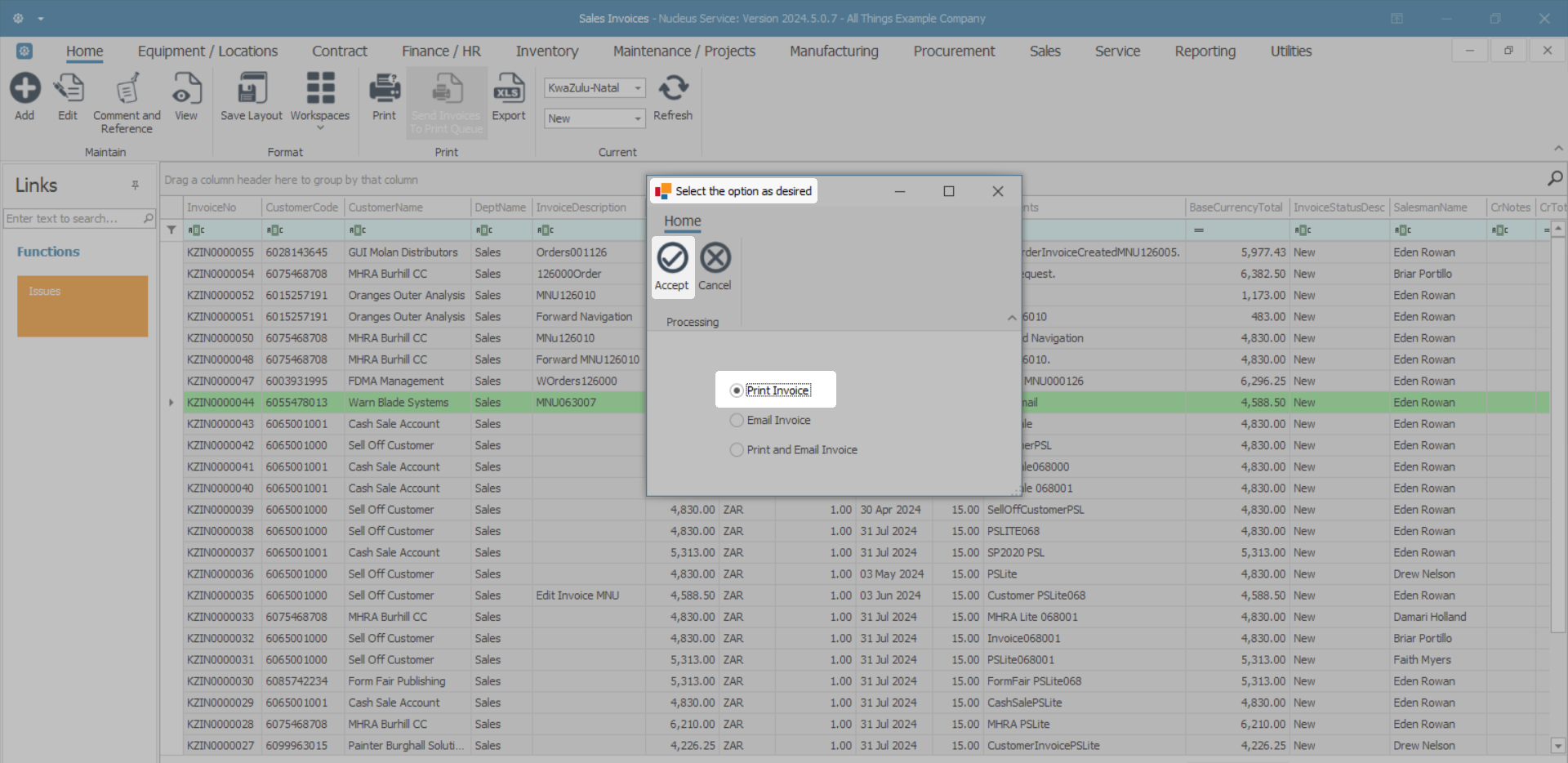Open Equipment / Locations tab
The image size is (1568, 763).
pos(207,51)
